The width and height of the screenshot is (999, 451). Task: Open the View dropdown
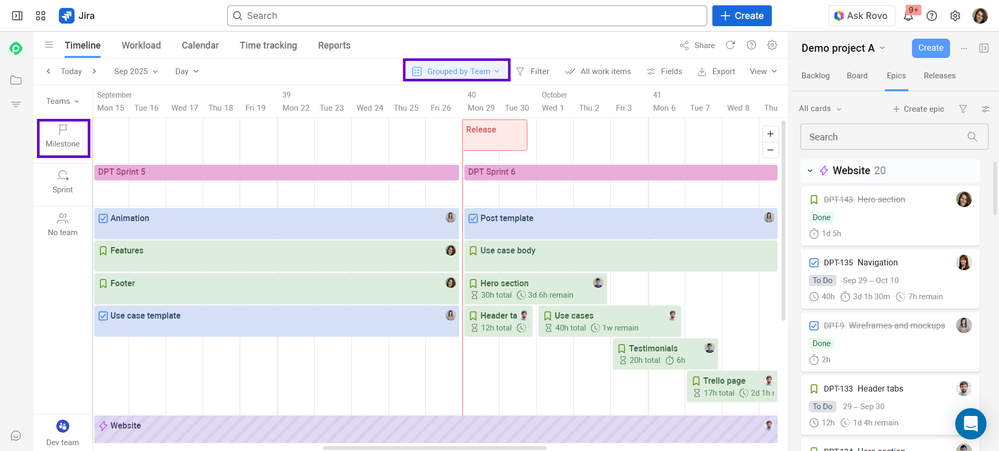[763, 71]
